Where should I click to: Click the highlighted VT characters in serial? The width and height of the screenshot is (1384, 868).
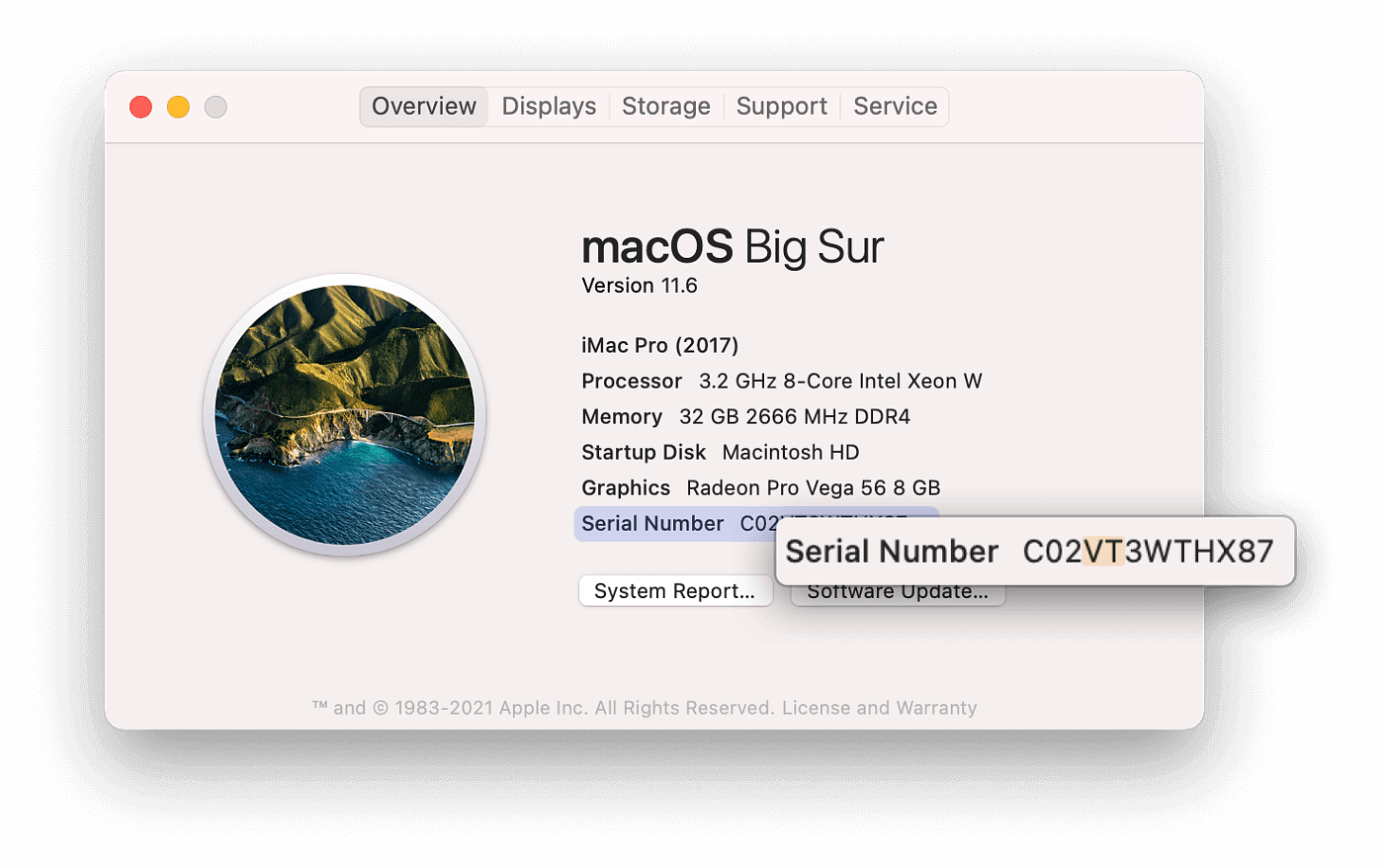pyautogui.click(x=1105, y=552)
